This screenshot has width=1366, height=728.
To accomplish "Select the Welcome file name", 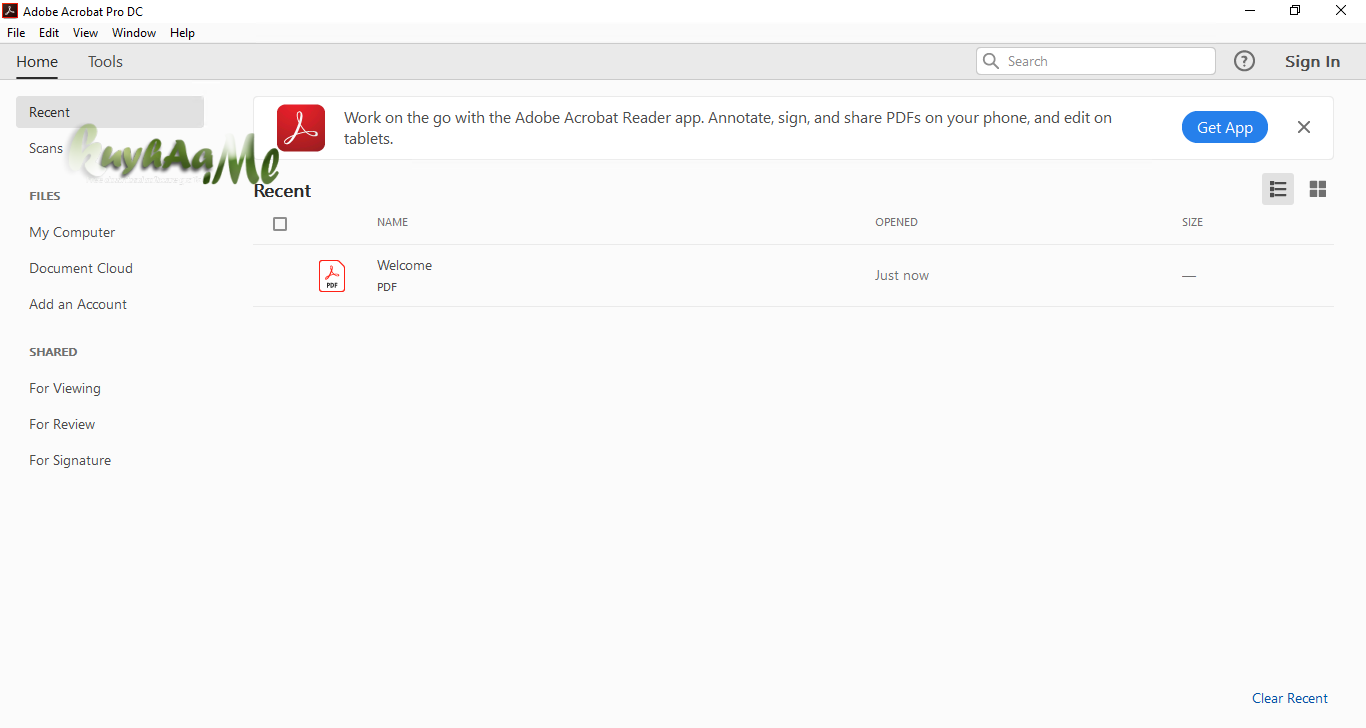I will 404,265.
